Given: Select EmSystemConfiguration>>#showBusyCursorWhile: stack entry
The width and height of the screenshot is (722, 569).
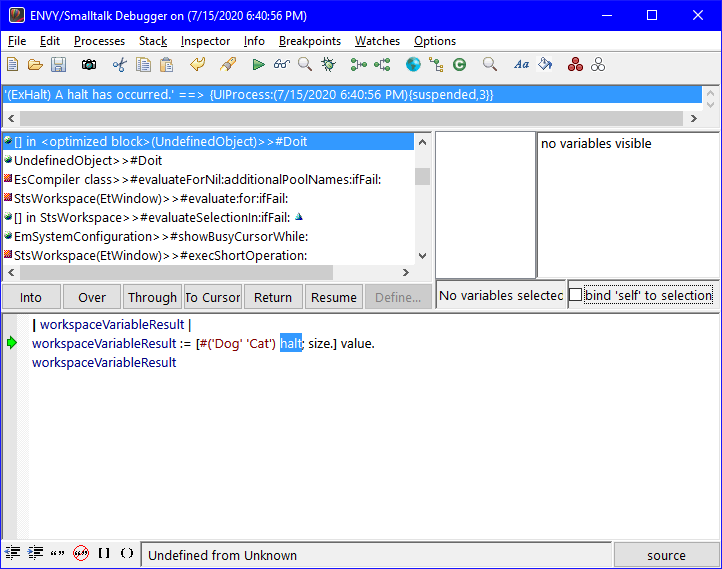Looking at the screenshot, I should click(x=160, y=236).
